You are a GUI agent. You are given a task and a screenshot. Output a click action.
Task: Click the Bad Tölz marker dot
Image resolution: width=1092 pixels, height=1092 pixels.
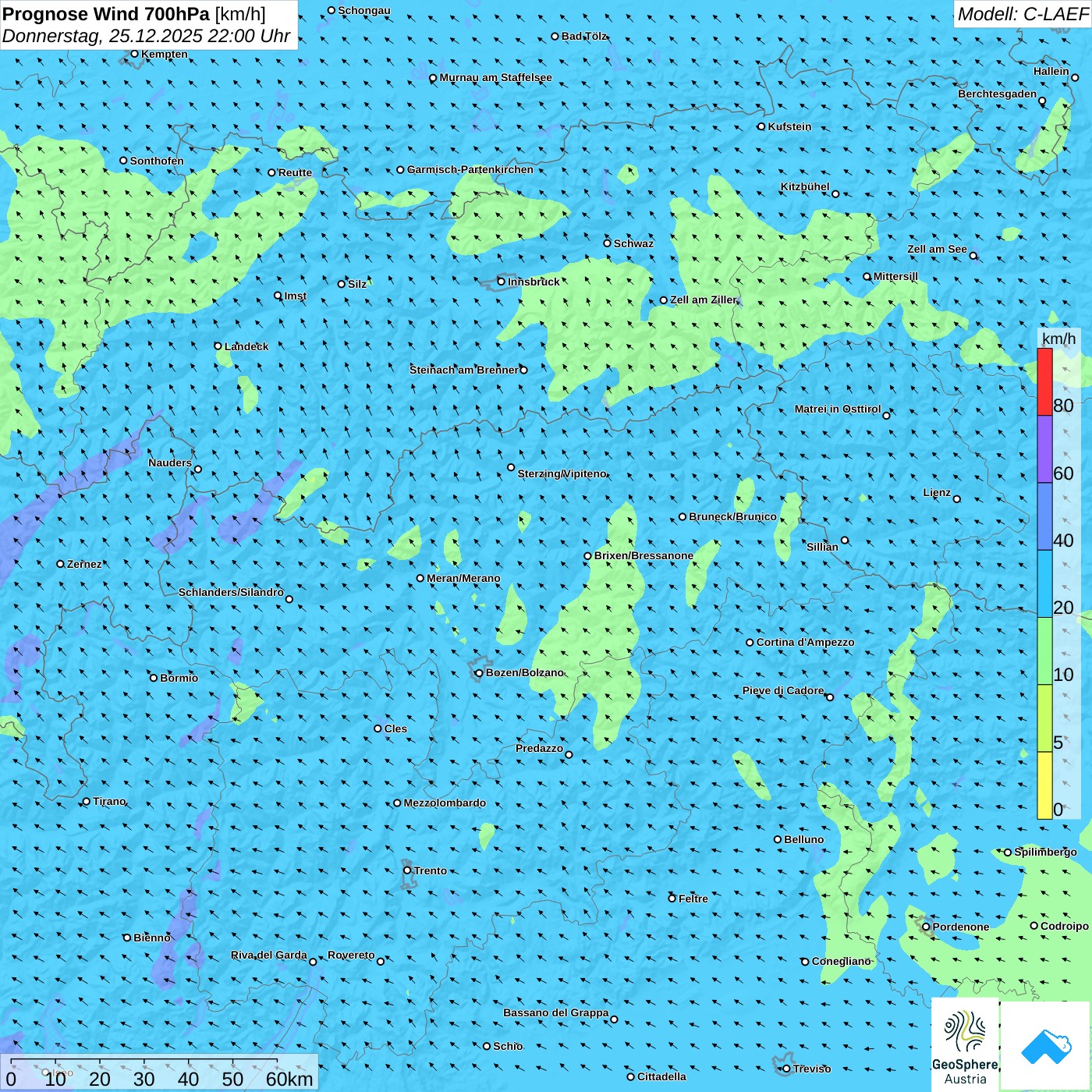(x=555, y=36)
